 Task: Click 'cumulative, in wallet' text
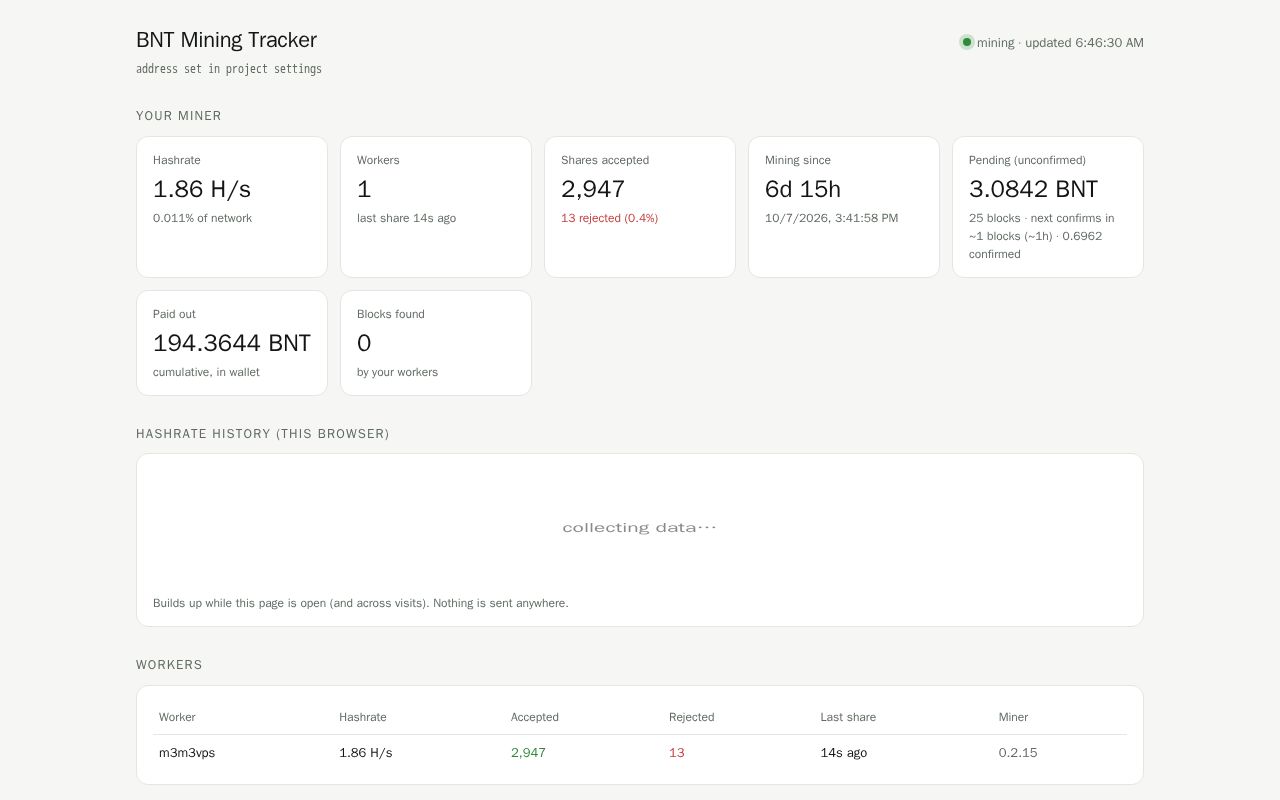[206, 372]
